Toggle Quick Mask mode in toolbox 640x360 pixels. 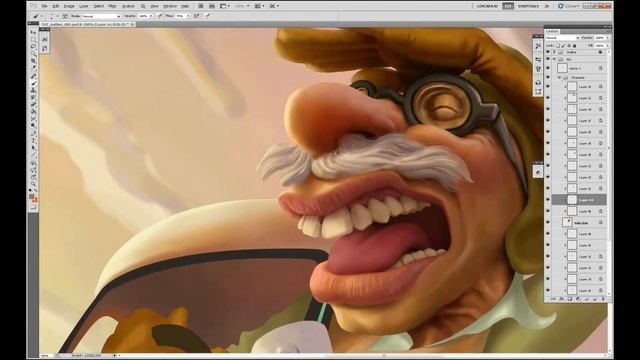(33, 207)
